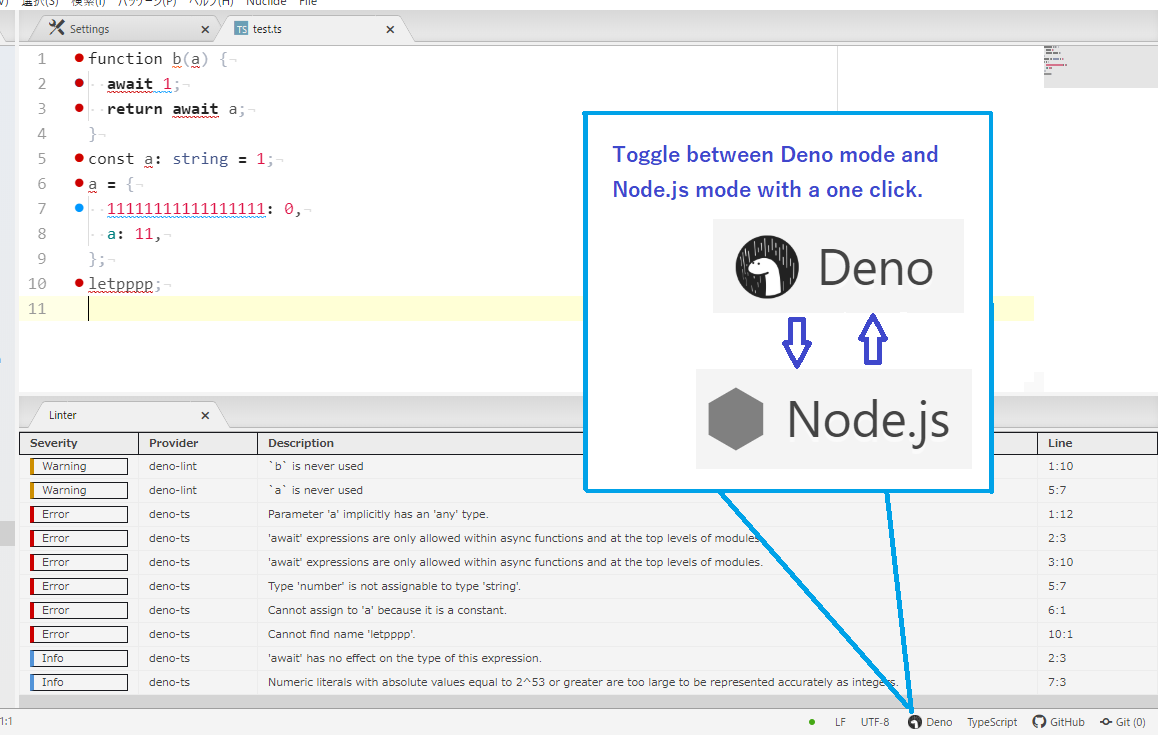Change LF line ending setting
The height and width of the screenshot is (735, 1158).
(840, 722)
